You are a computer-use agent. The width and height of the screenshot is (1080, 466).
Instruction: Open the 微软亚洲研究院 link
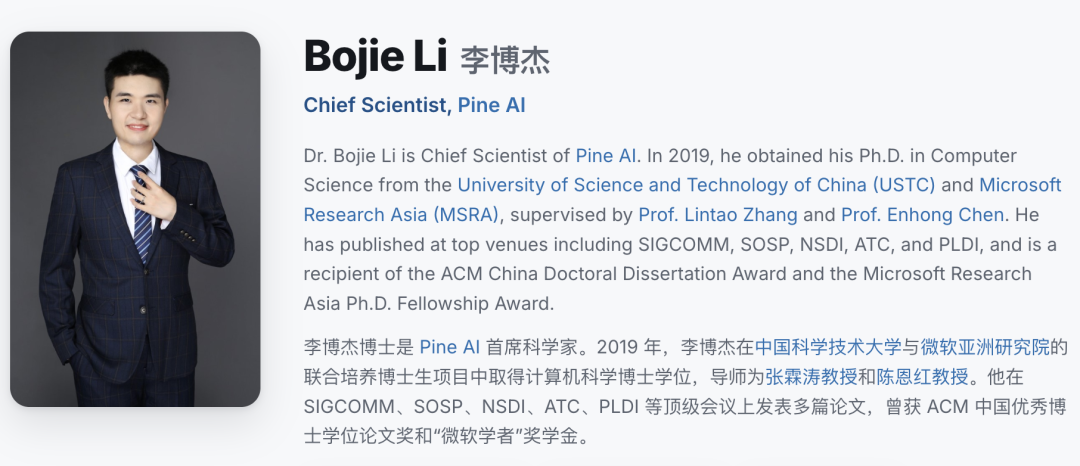click(x=985, y=347)
